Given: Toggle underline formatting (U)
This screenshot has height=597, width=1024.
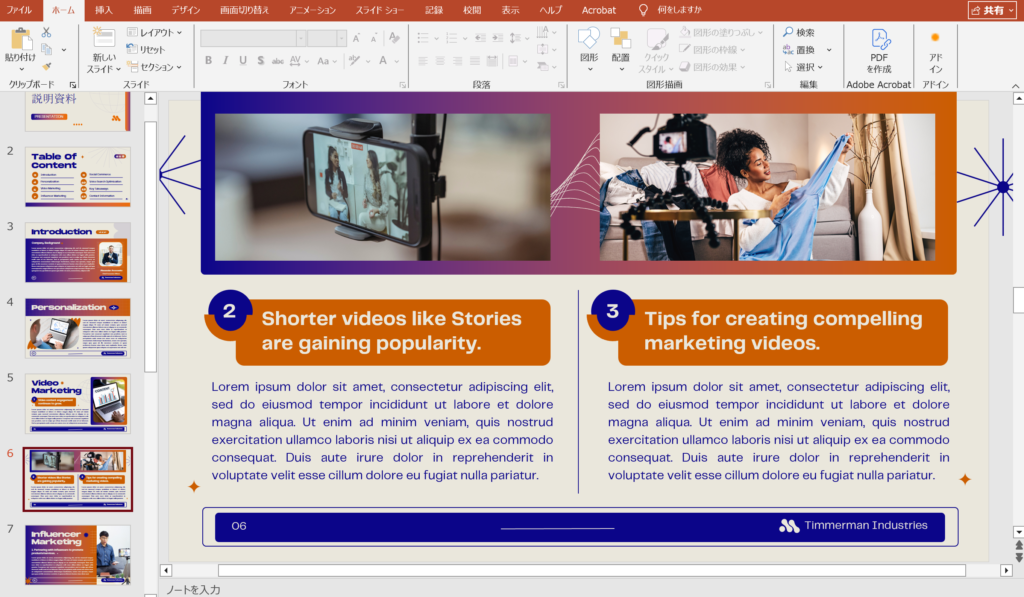Looking at the screenshot, I should pos(243,61).
